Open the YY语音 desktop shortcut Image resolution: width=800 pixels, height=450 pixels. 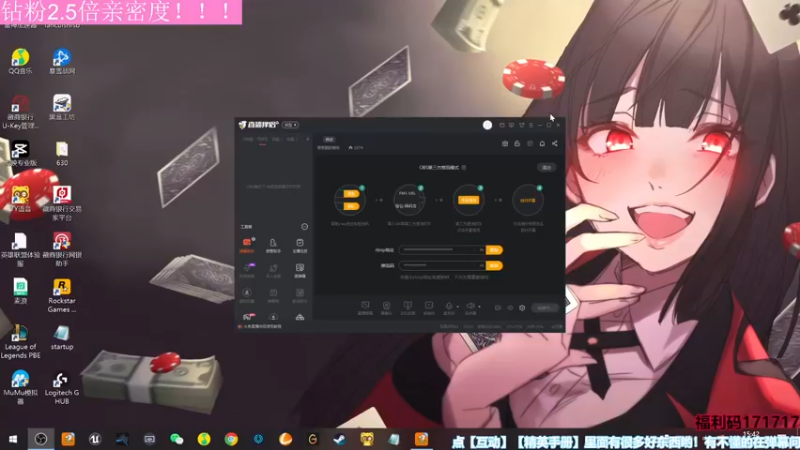20,199
